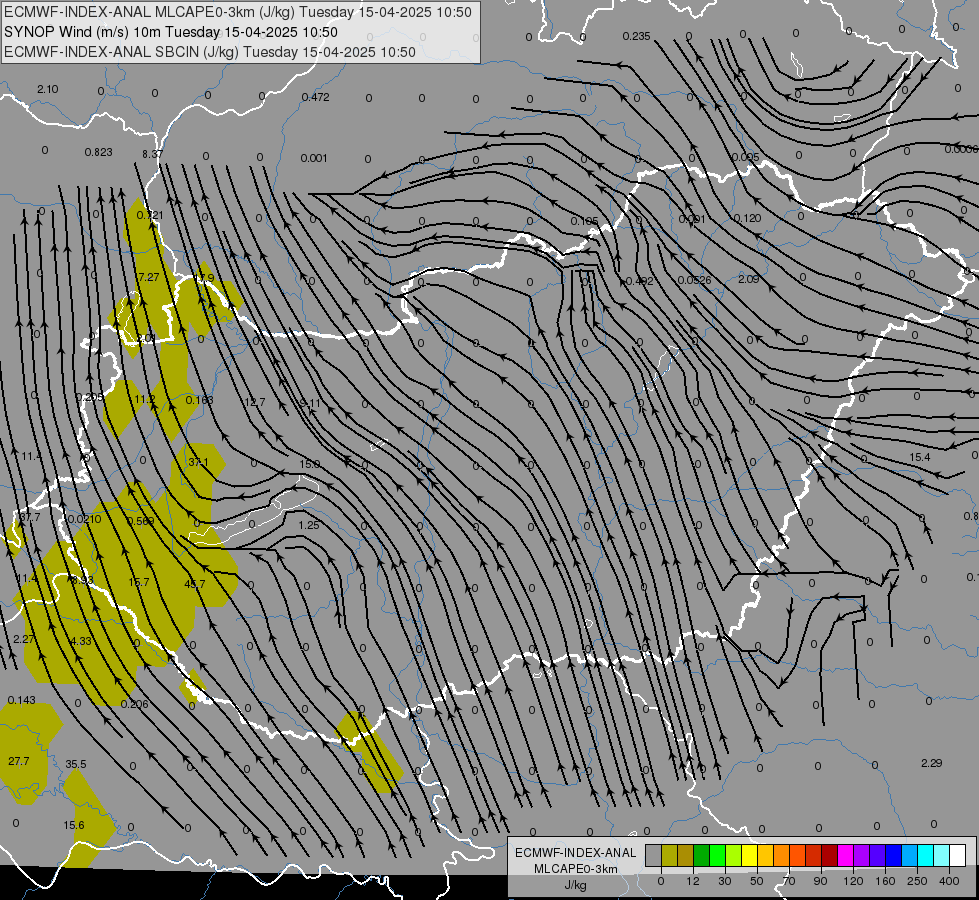Click the dark green legend swatch after 12
This screenshot has width=979, height=900.
(x=701, y=855)
